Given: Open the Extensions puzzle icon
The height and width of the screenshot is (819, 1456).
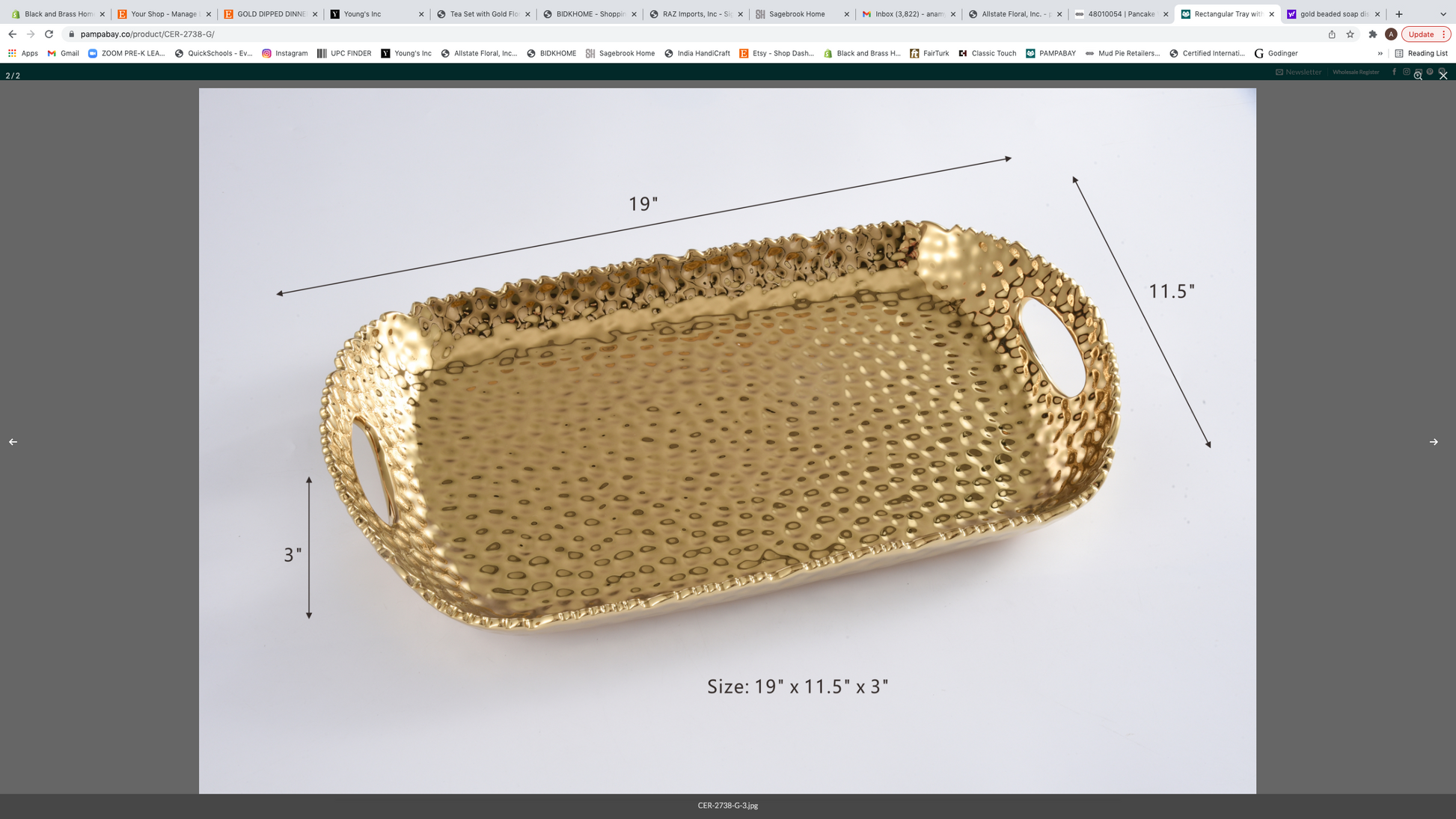Looking at the screenshot, I should pos(1372,34).
